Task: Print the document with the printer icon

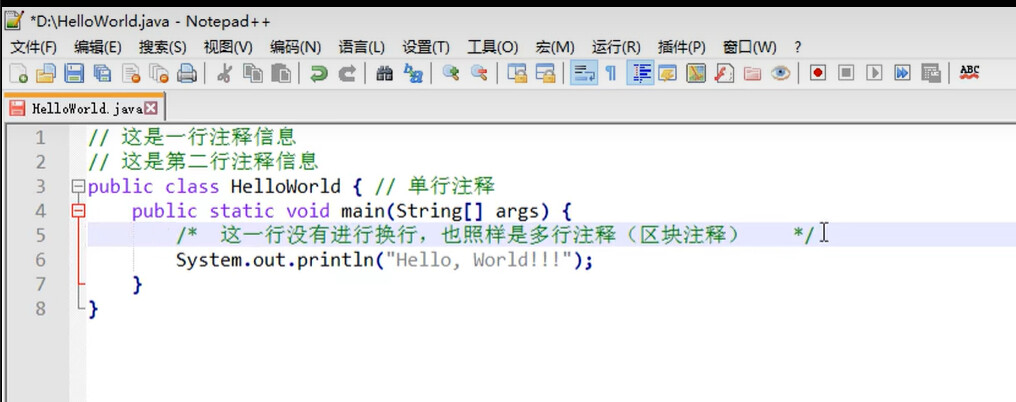Action: (x=187, y=73)
